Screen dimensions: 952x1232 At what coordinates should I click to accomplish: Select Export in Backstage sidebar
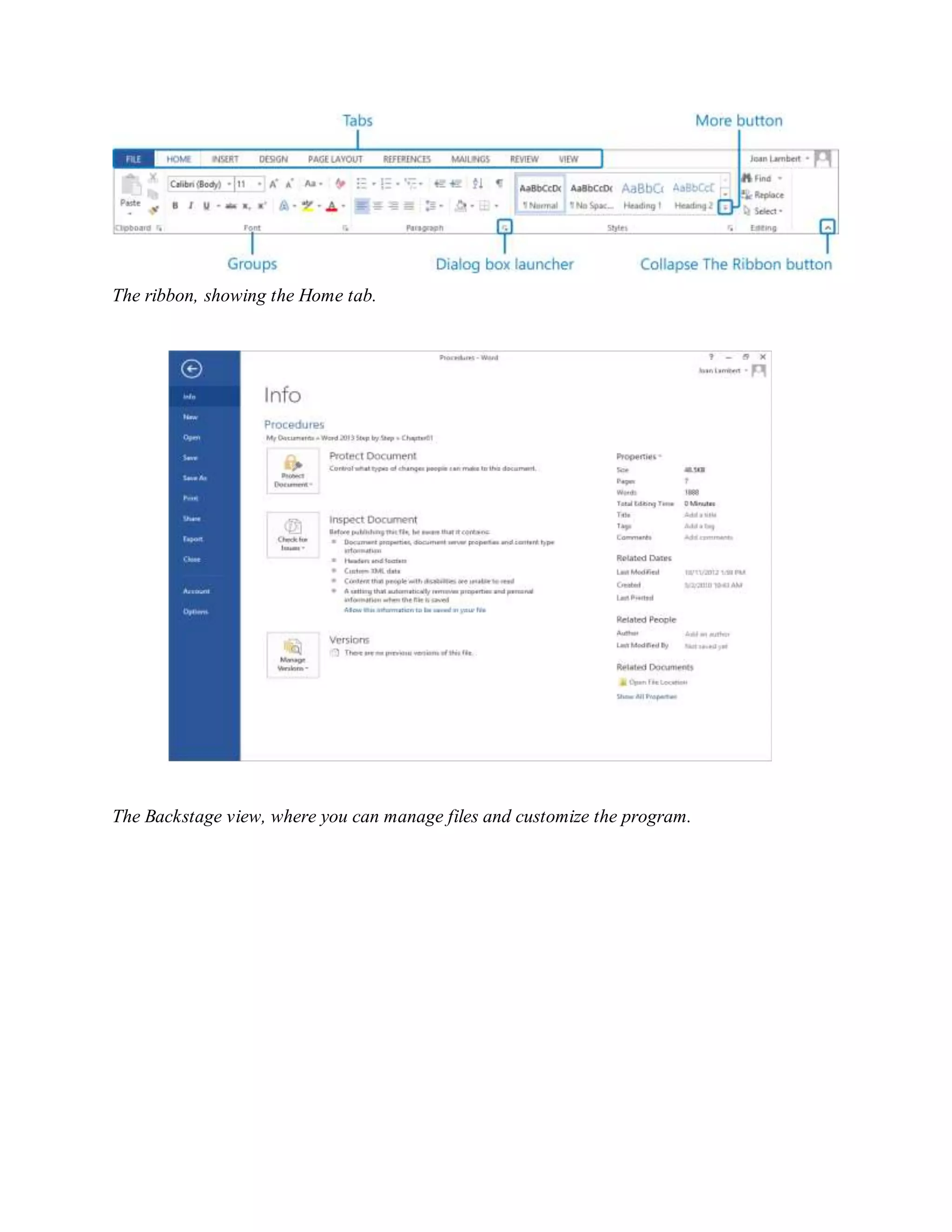tap(193, 539)
